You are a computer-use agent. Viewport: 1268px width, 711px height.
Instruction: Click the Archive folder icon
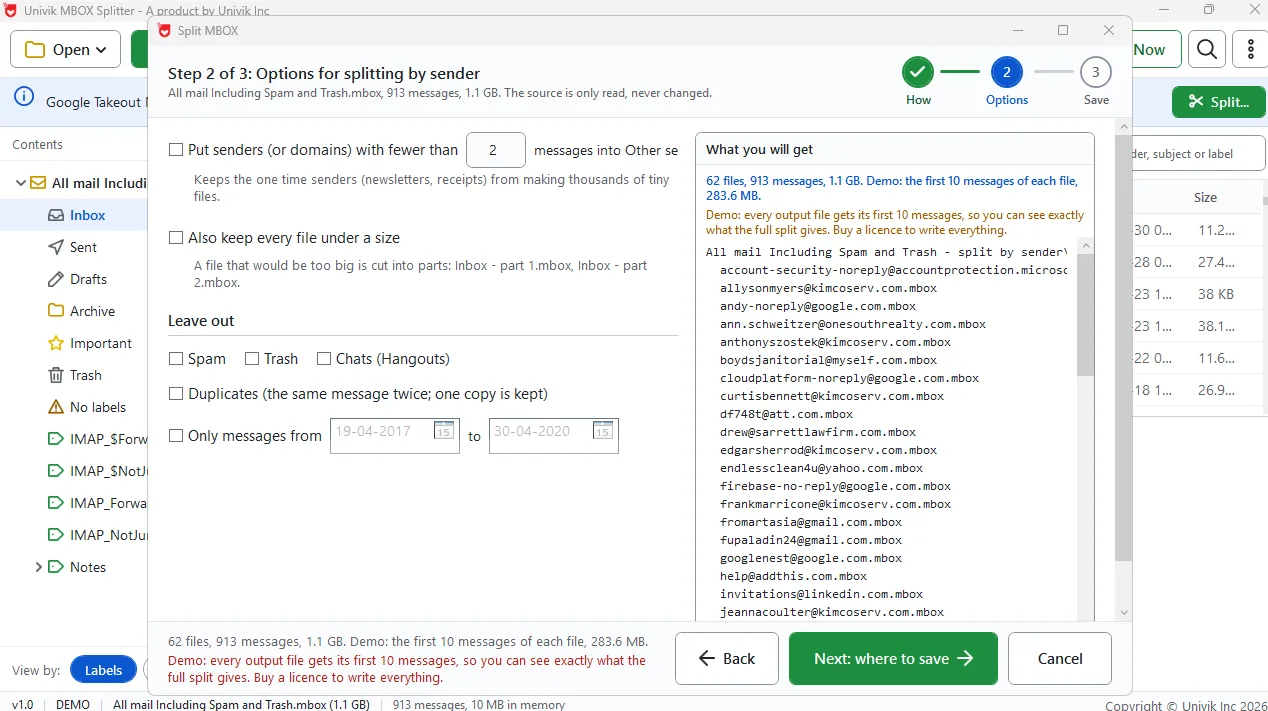[x=56, y=311]
